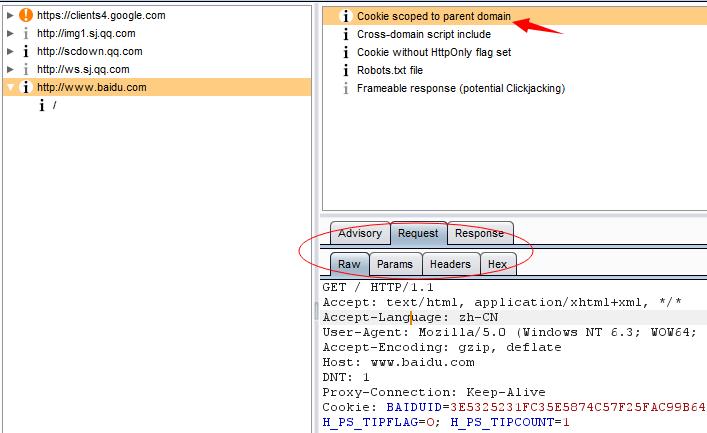Click the orange warning icon for clients4.google.com
The width and height of the screenshot is (707, 433).
pyautogui.click(x=26, y=15)
